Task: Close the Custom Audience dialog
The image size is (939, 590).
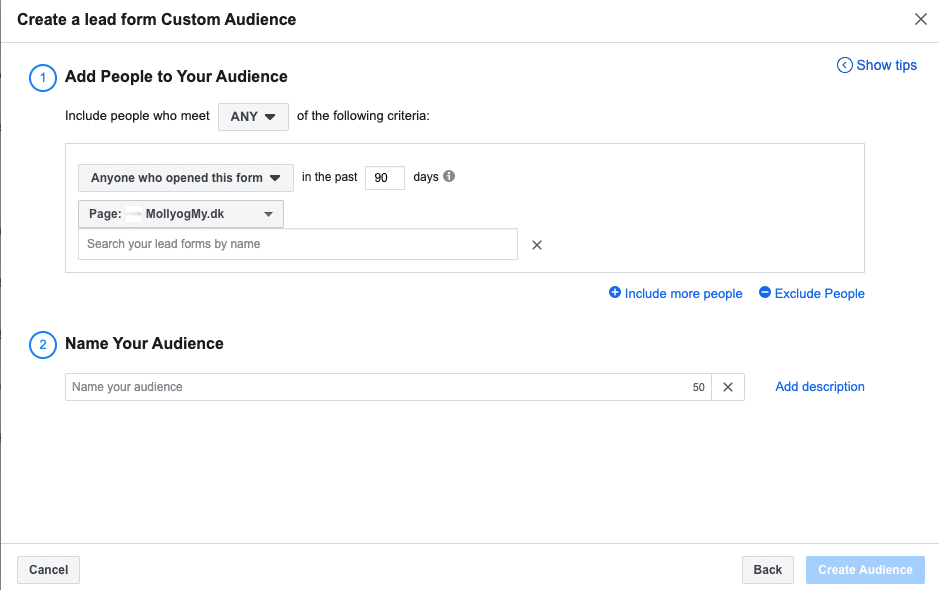Action: (920, 19)
